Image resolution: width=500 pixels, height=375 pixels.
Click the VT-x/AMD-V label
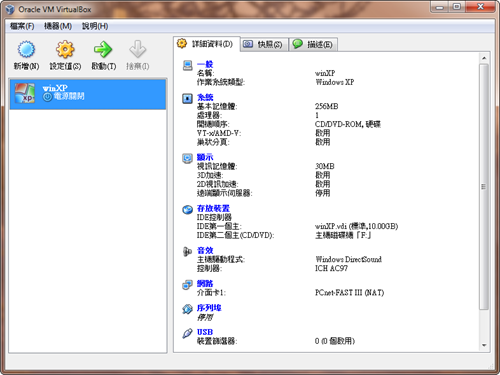219,133
